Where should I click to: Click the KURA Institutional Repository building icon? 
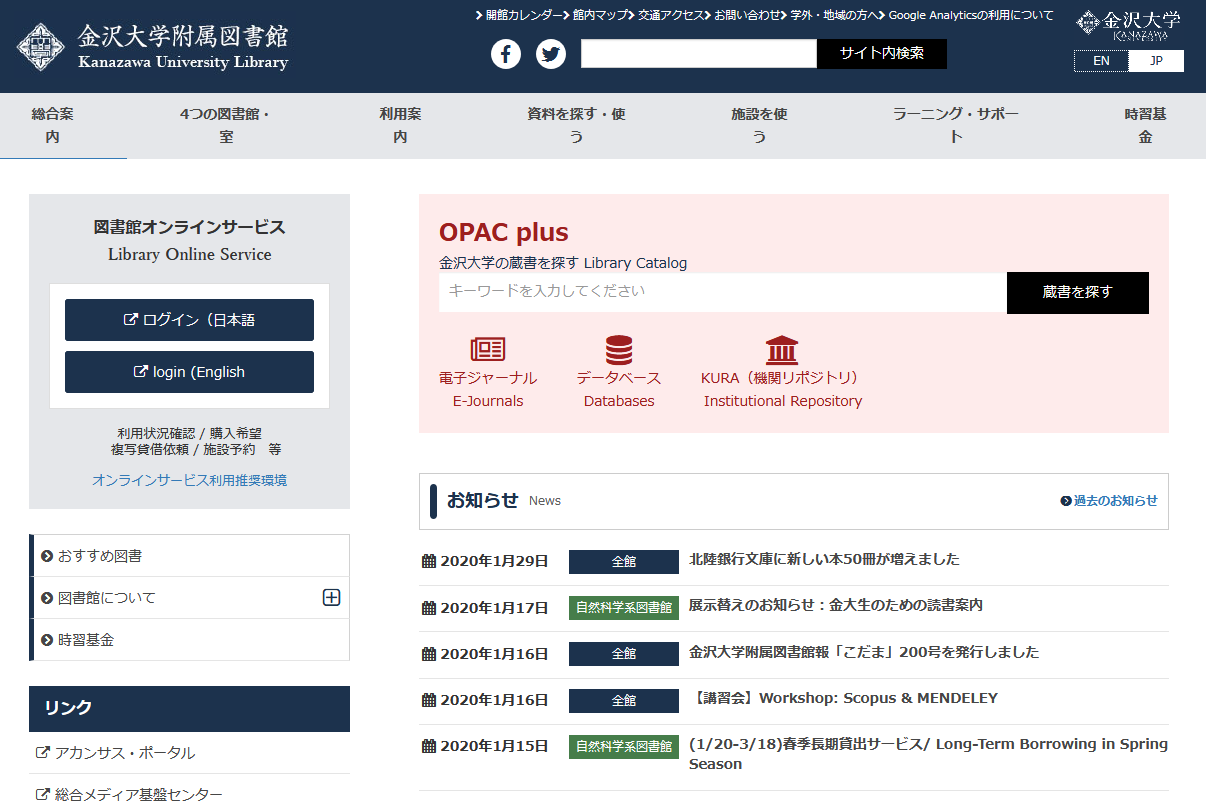[782, 349]
